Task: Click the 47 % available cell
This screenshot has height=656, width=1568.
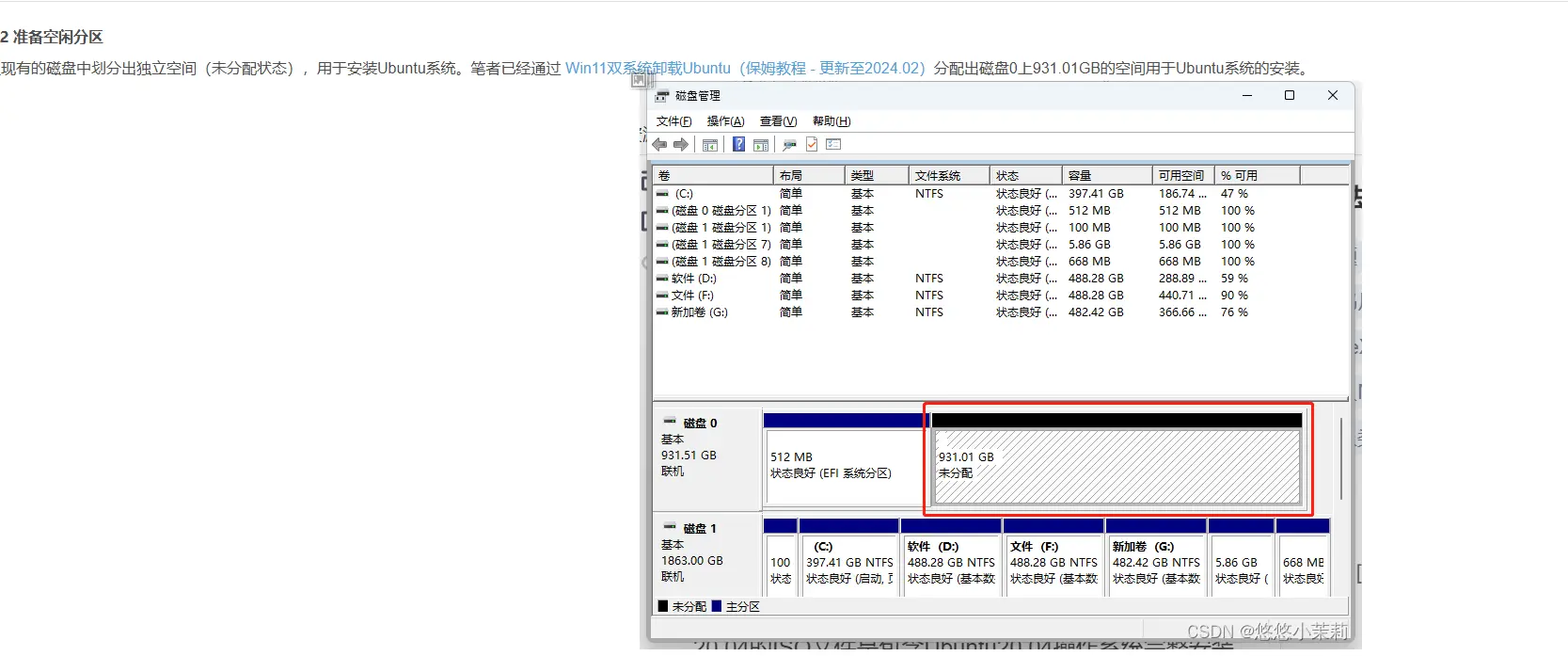Action: click(x=1234, y=194)
